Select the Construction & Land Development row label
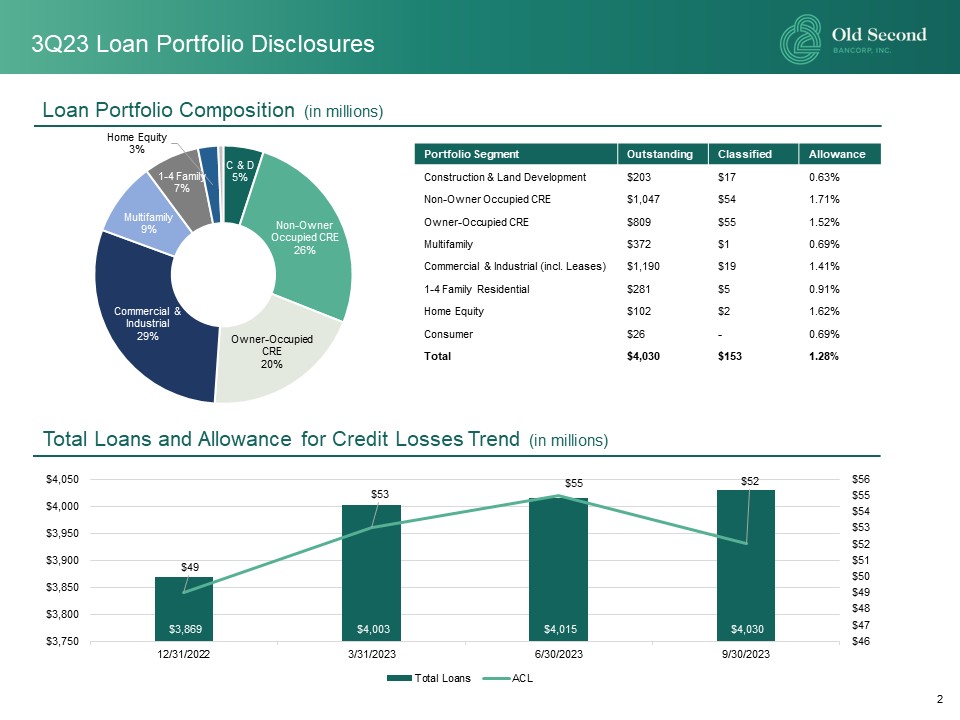Image resolution: width=960 pixels, height=720 pixels. point(494,177)
